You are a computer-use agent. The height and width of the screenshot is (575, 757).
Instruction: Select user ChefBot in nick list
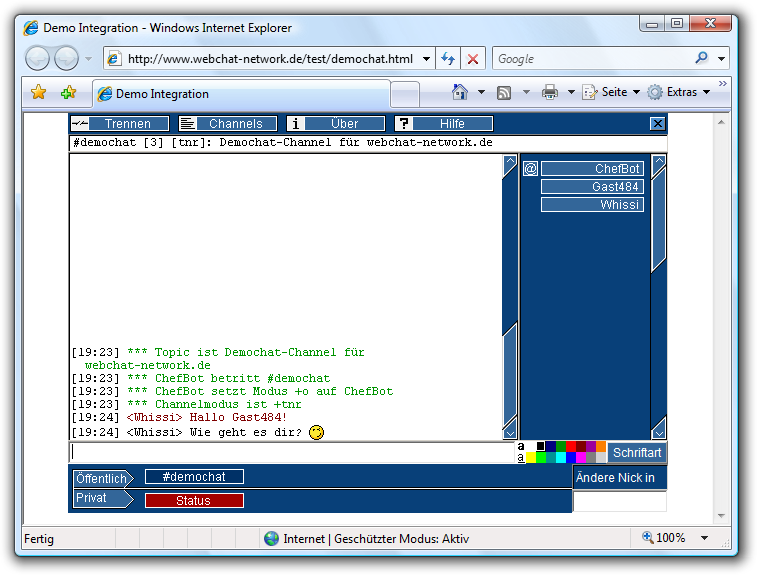(x=592, y=168)
